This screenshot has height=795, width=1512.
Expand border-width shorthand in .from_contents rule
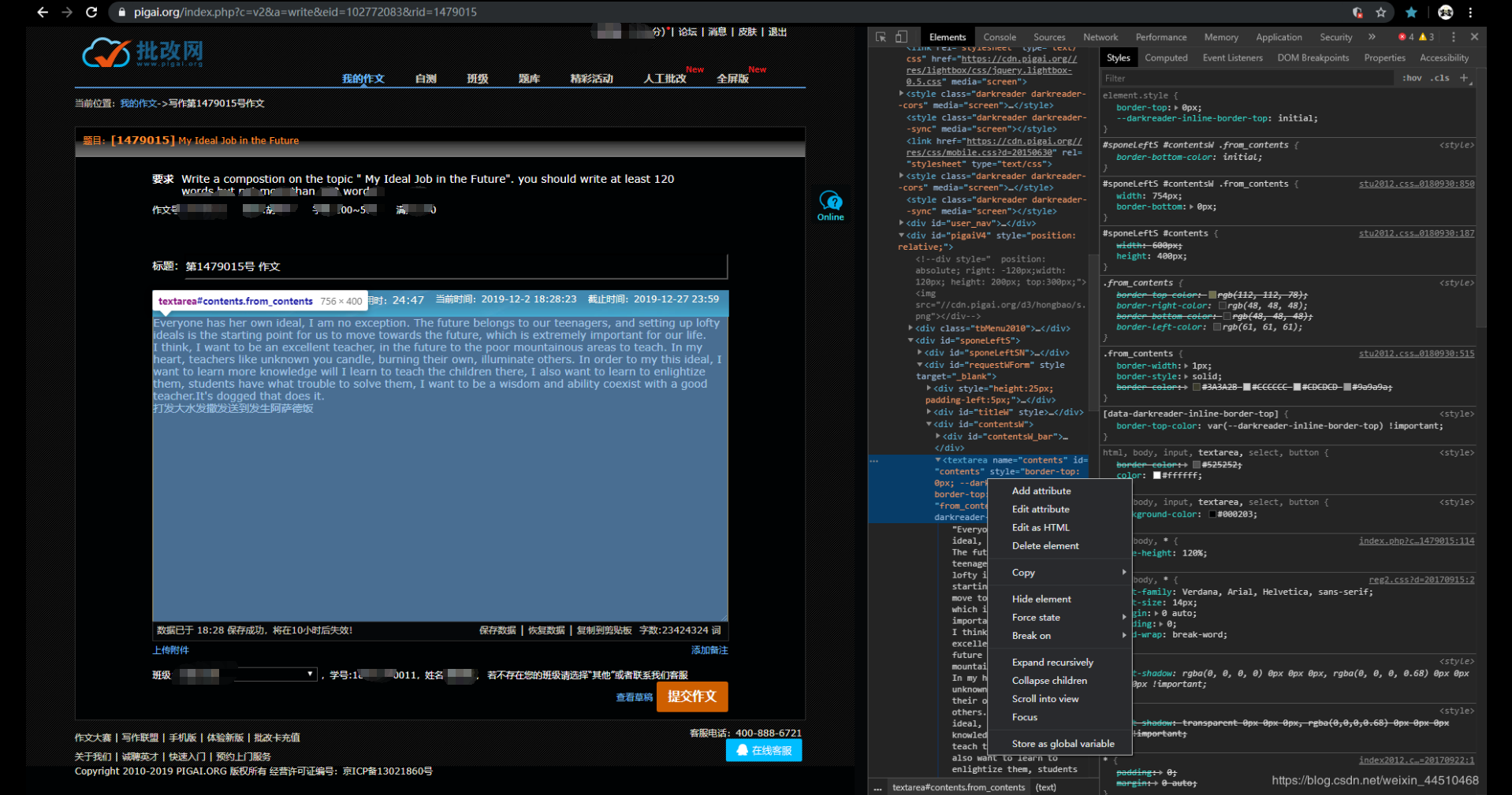[1186, 366]
